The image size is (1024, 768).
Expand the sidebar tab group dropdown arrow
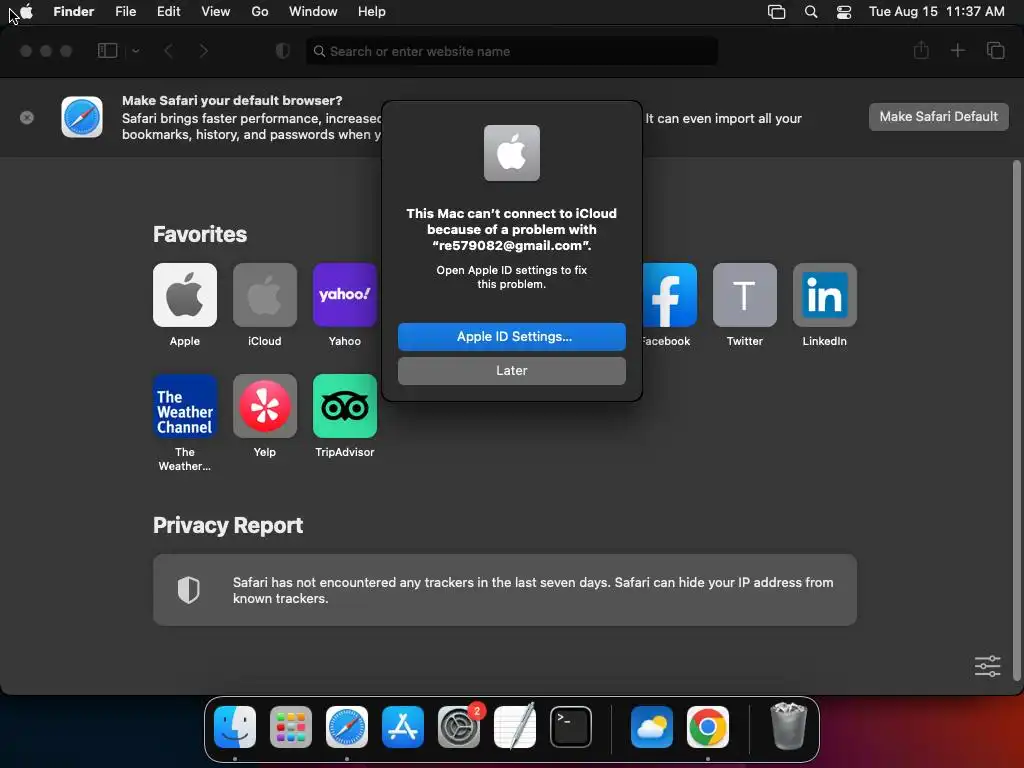pos(135,51)
